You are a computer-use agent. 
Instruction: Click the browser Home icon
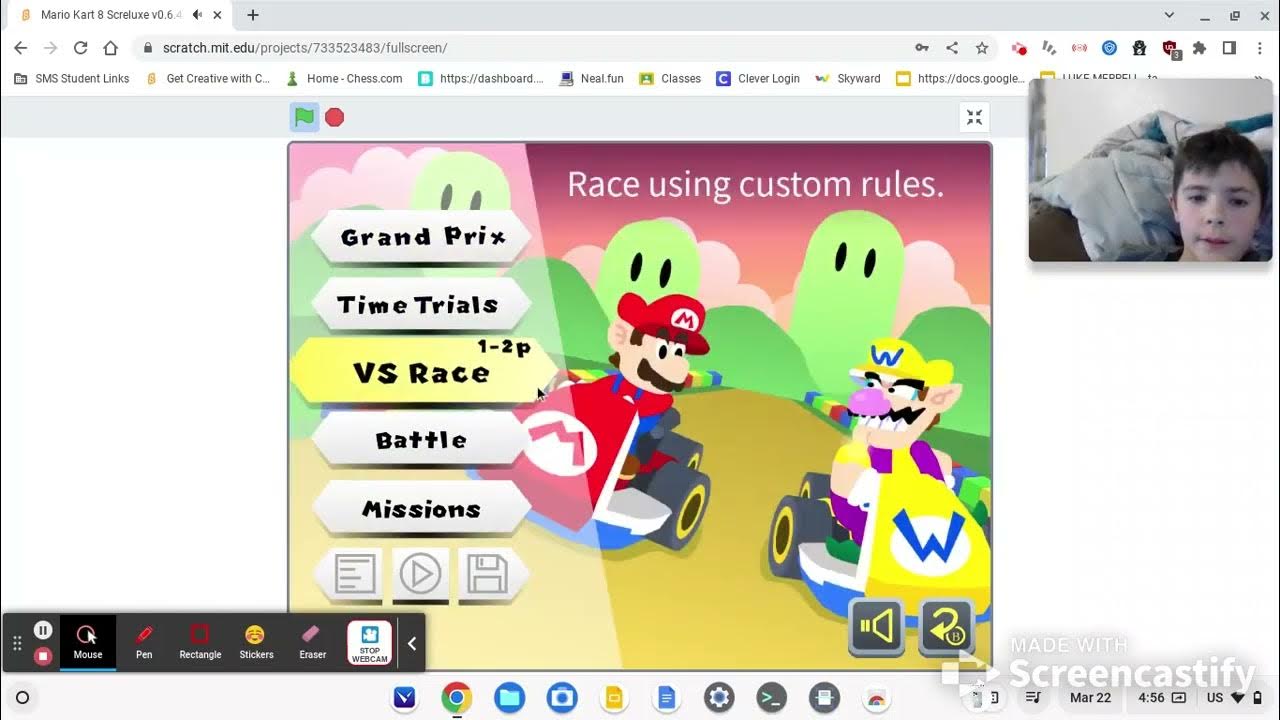(x=111, y=48)
